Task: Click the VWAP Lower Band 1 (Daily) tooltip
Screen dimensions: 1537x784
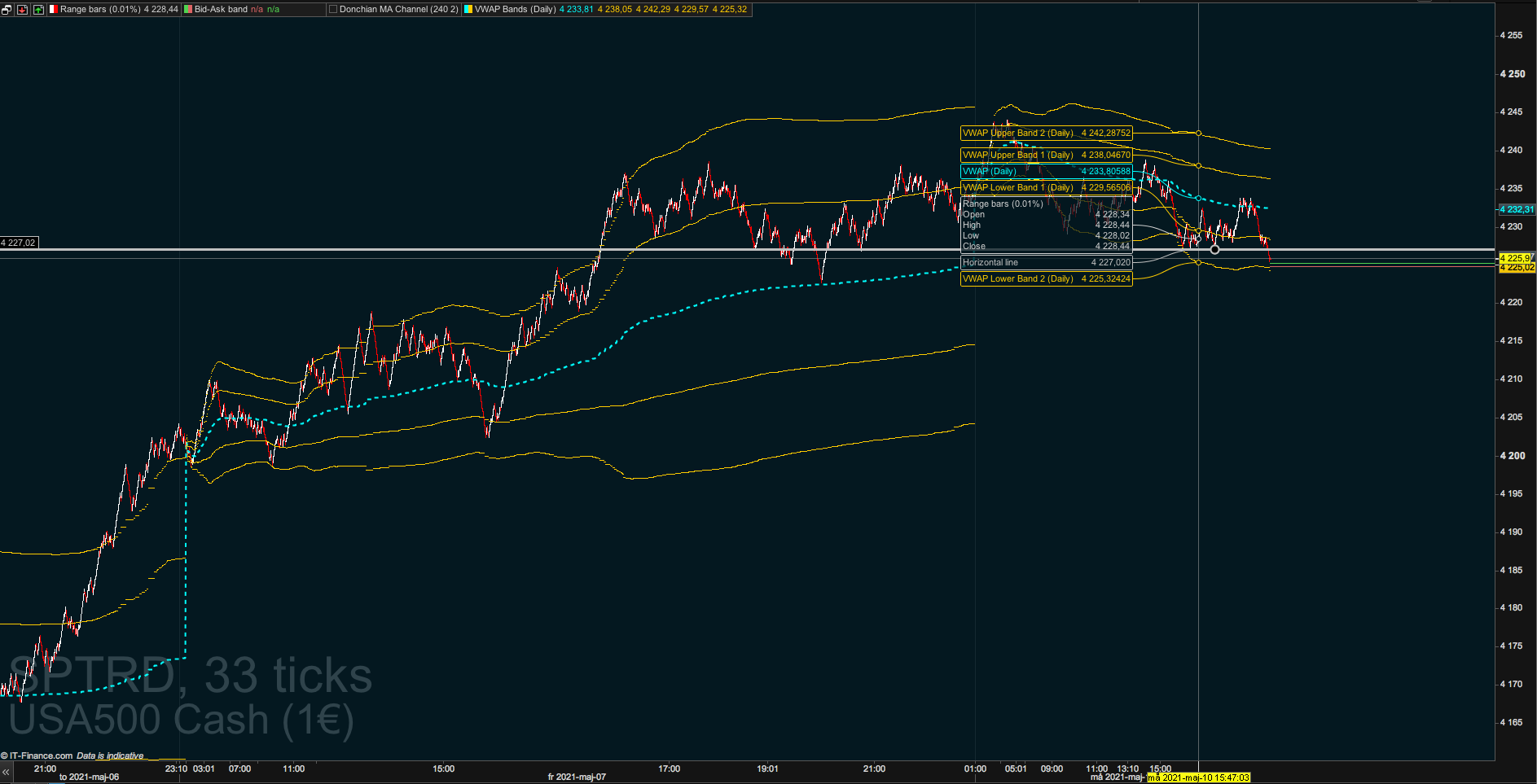Action: pos(1047,187)
